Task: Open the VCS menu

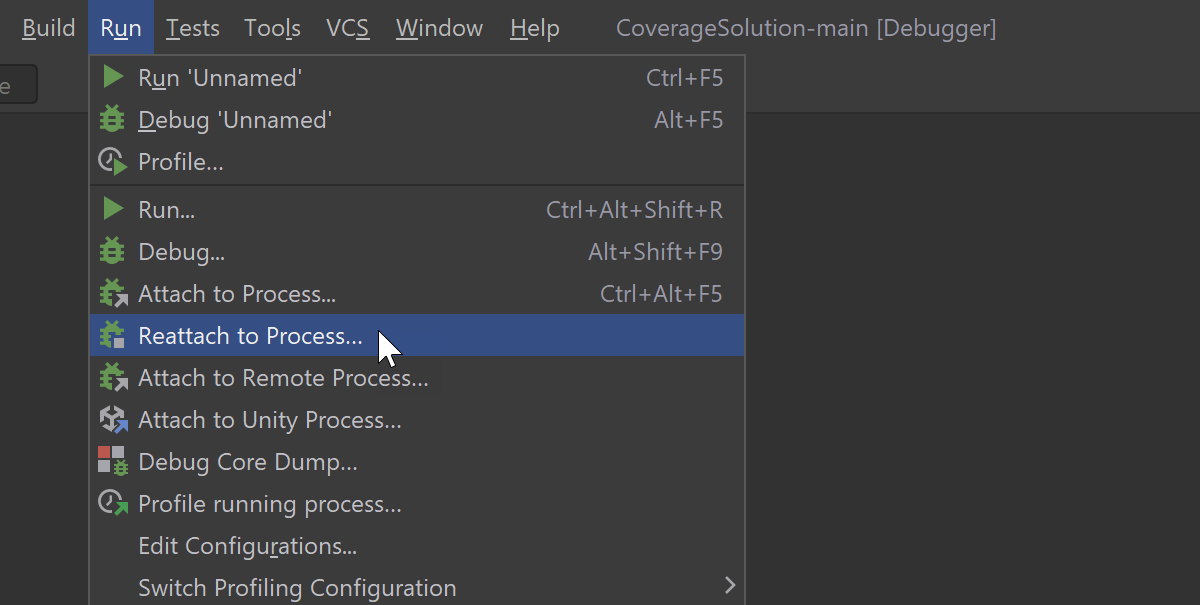Action: [348, 28]
